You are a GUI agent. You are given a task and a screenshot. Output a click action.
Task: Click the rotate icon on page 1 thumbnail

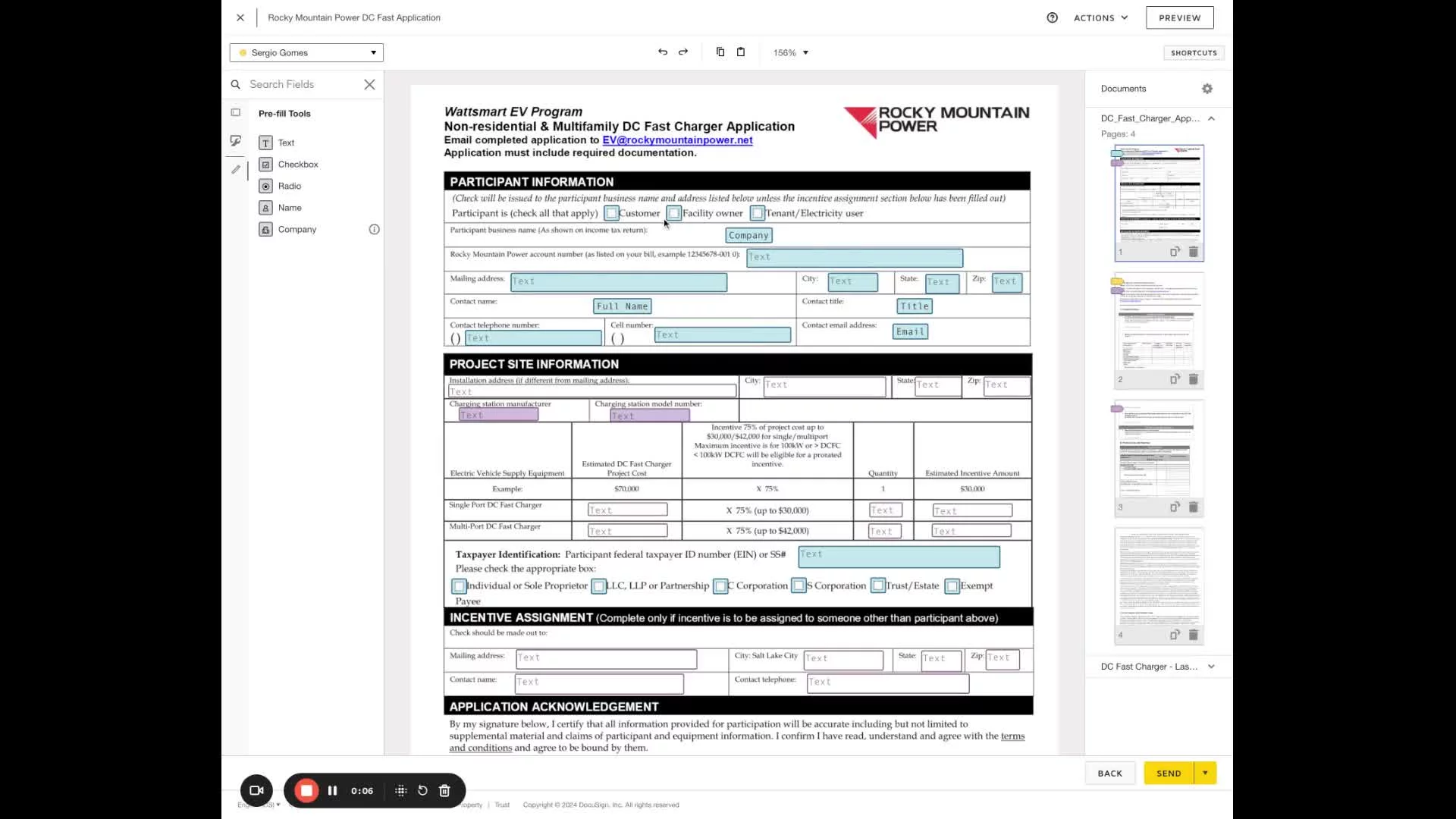click(x=1174, y=251)
